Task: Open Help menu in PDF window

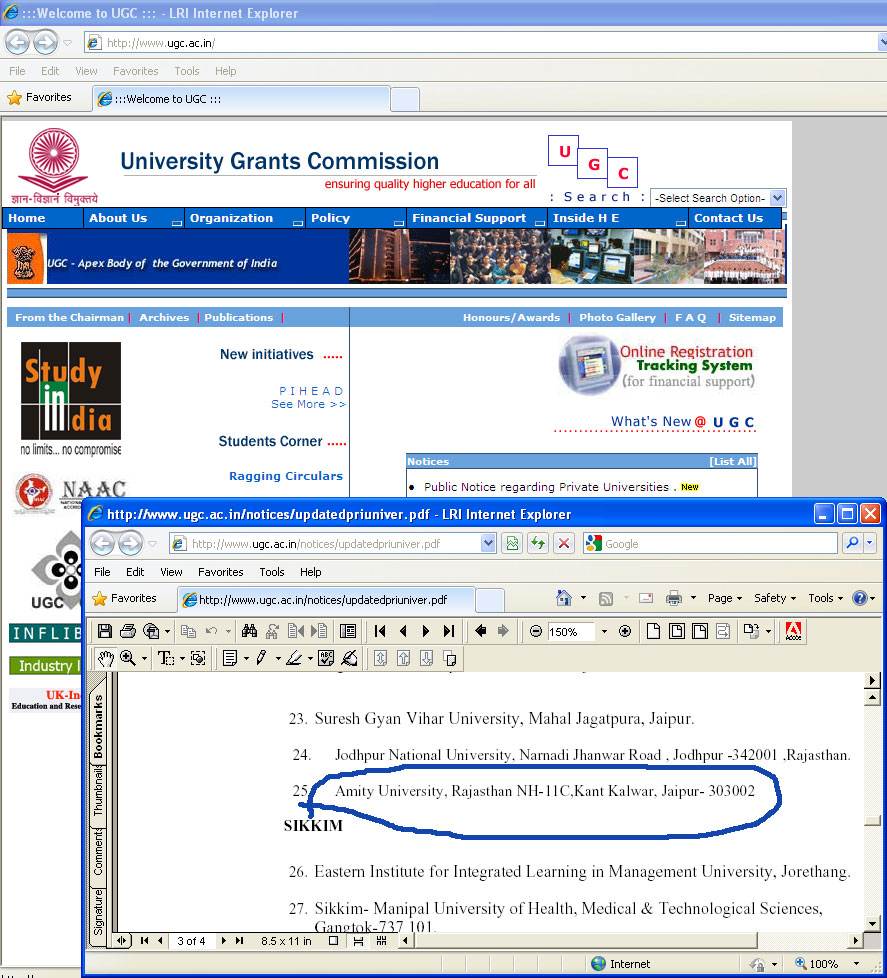Action: [311, 572]
